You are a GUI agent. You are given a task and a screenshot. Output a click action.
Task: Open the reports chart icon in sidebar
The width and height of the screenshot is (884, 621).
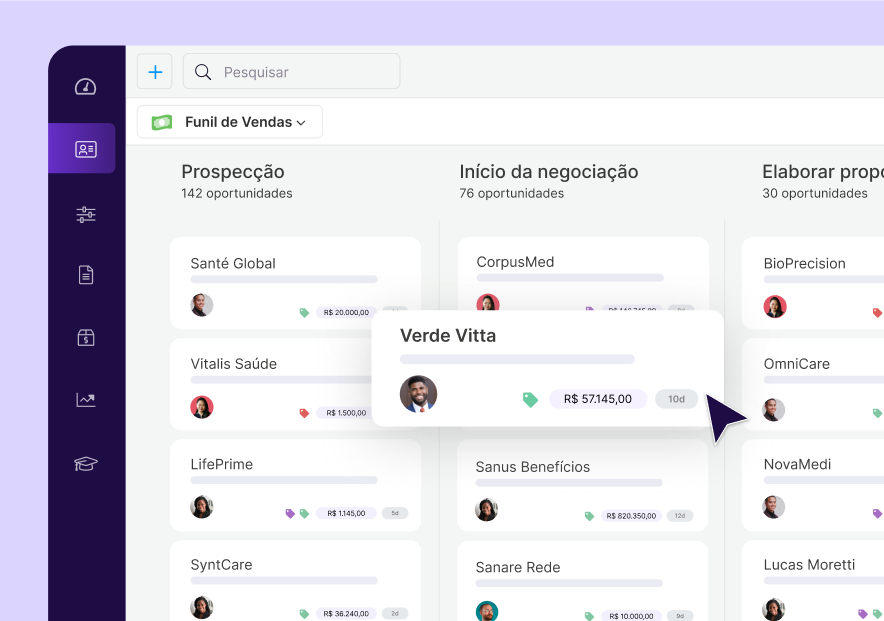pyautogui.click(x=86, y=400)
